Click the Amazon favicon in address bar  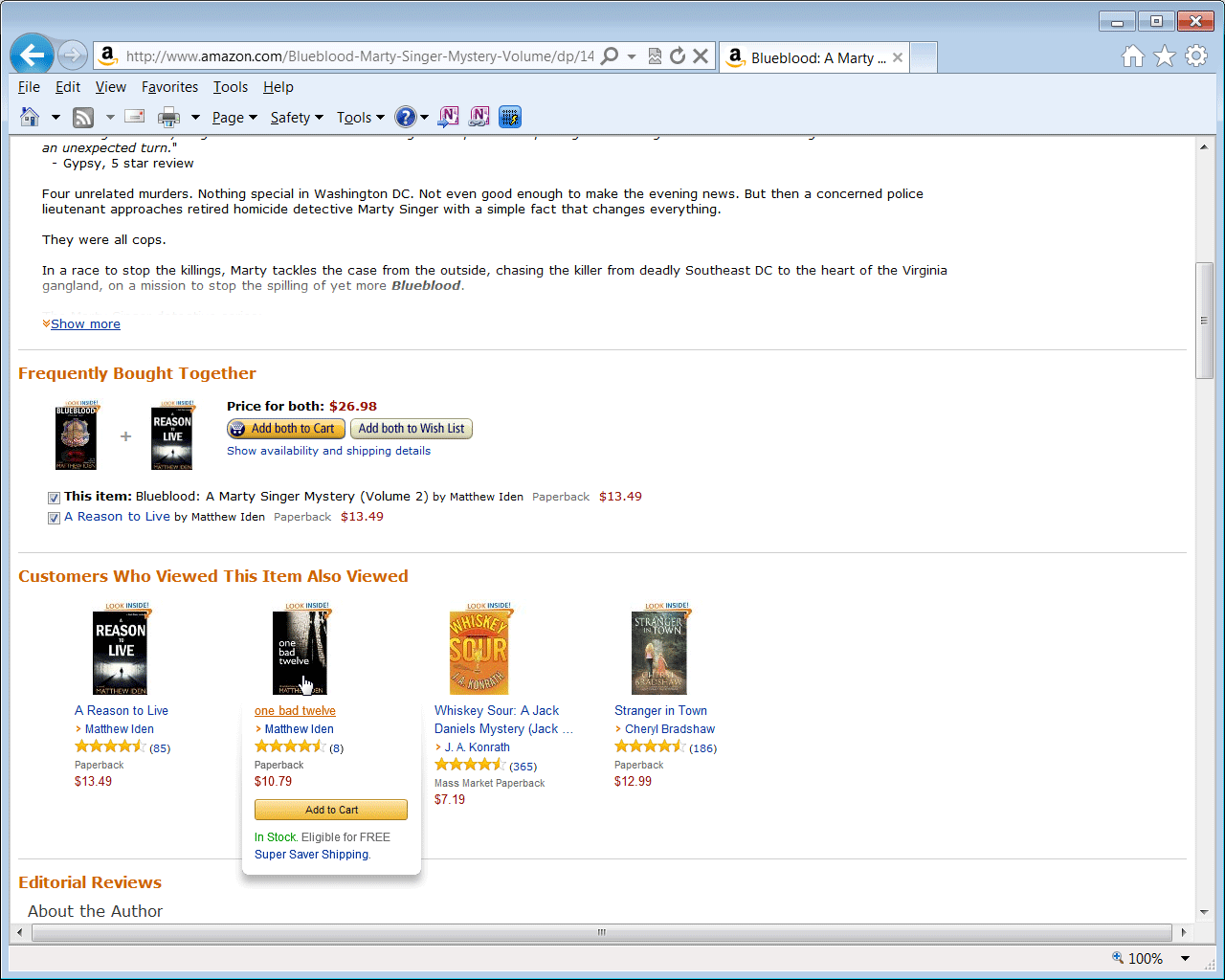click(108, 56)
